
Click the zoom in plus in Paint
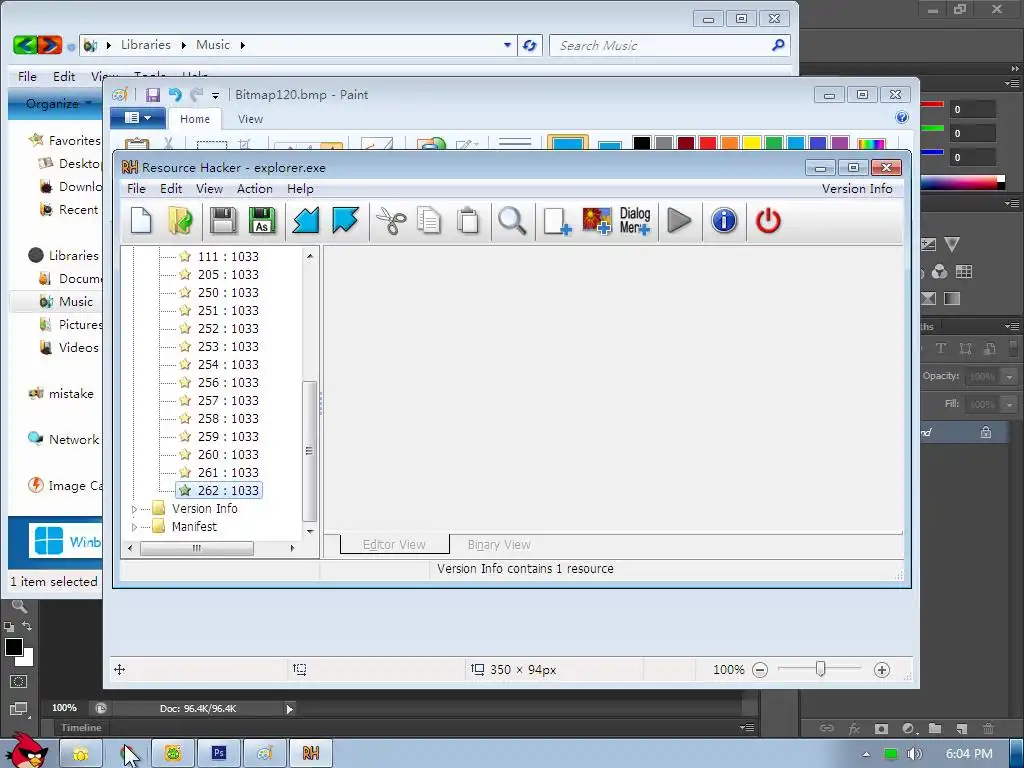(x=882, y=670)
